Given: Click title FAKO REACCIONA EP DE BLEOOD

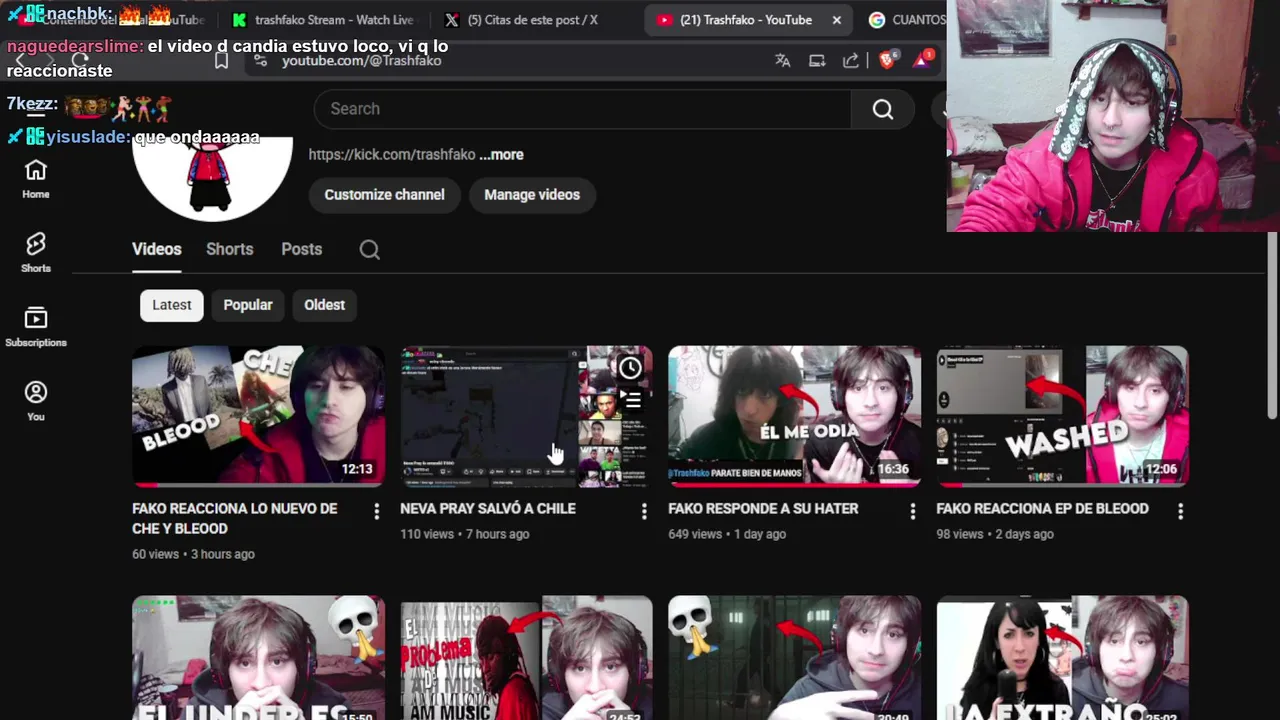Looking at the screenshot, I should coord(1042,509).
